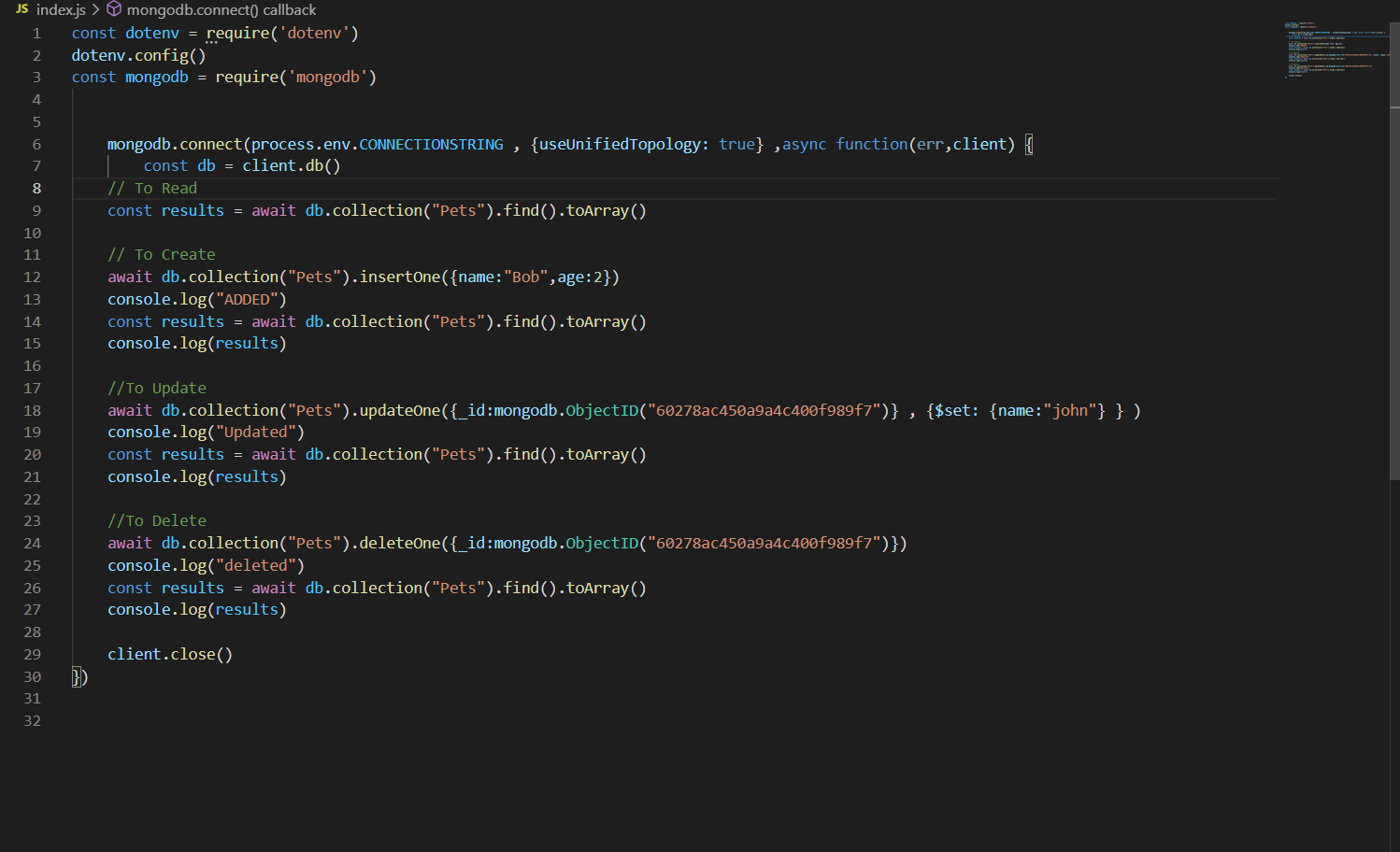Click the JavaScript file icon in the breadcrumb
The width and height of the screenshot is (1400, 852).
pos(21,10)
